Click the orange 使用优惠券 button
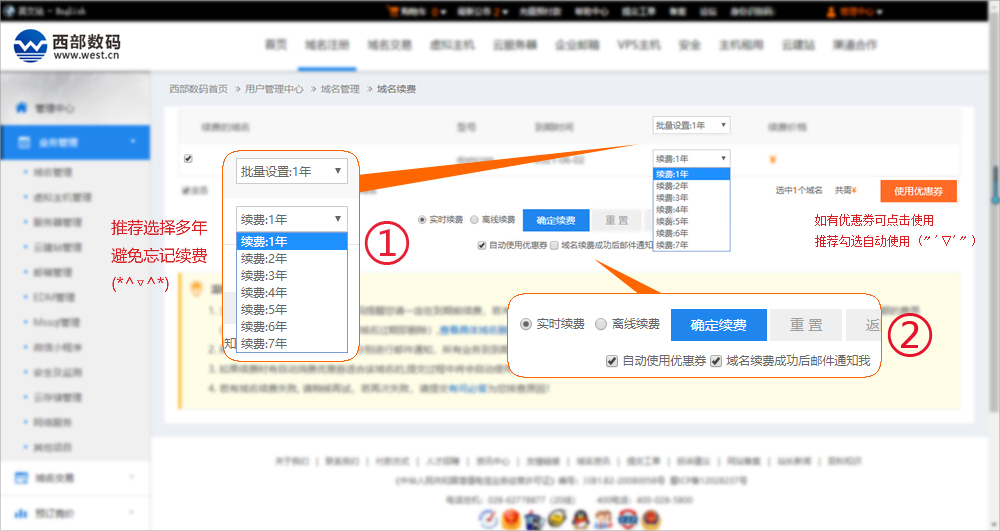 (x=918, y=191)
